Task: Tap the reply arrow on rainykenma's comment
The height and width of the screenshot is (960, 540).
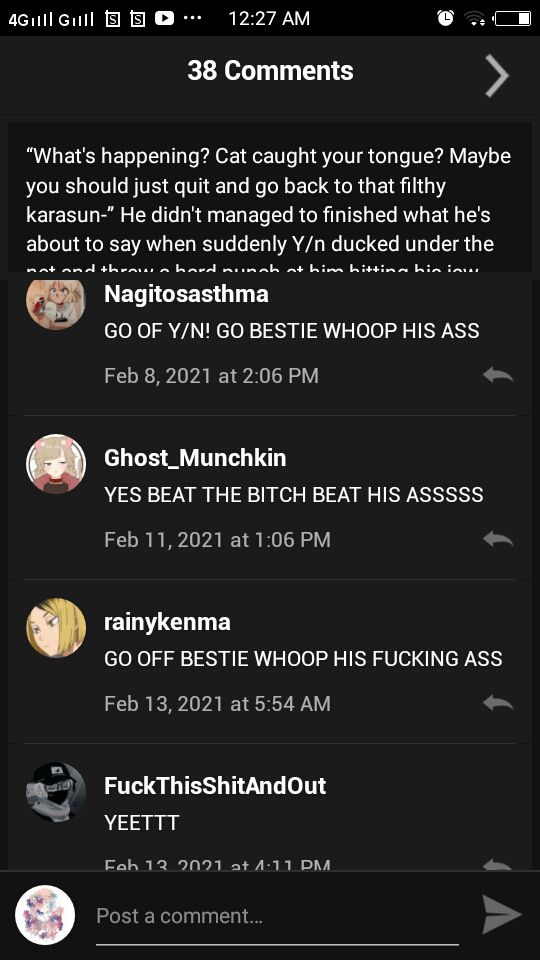Action: (497, 703)
